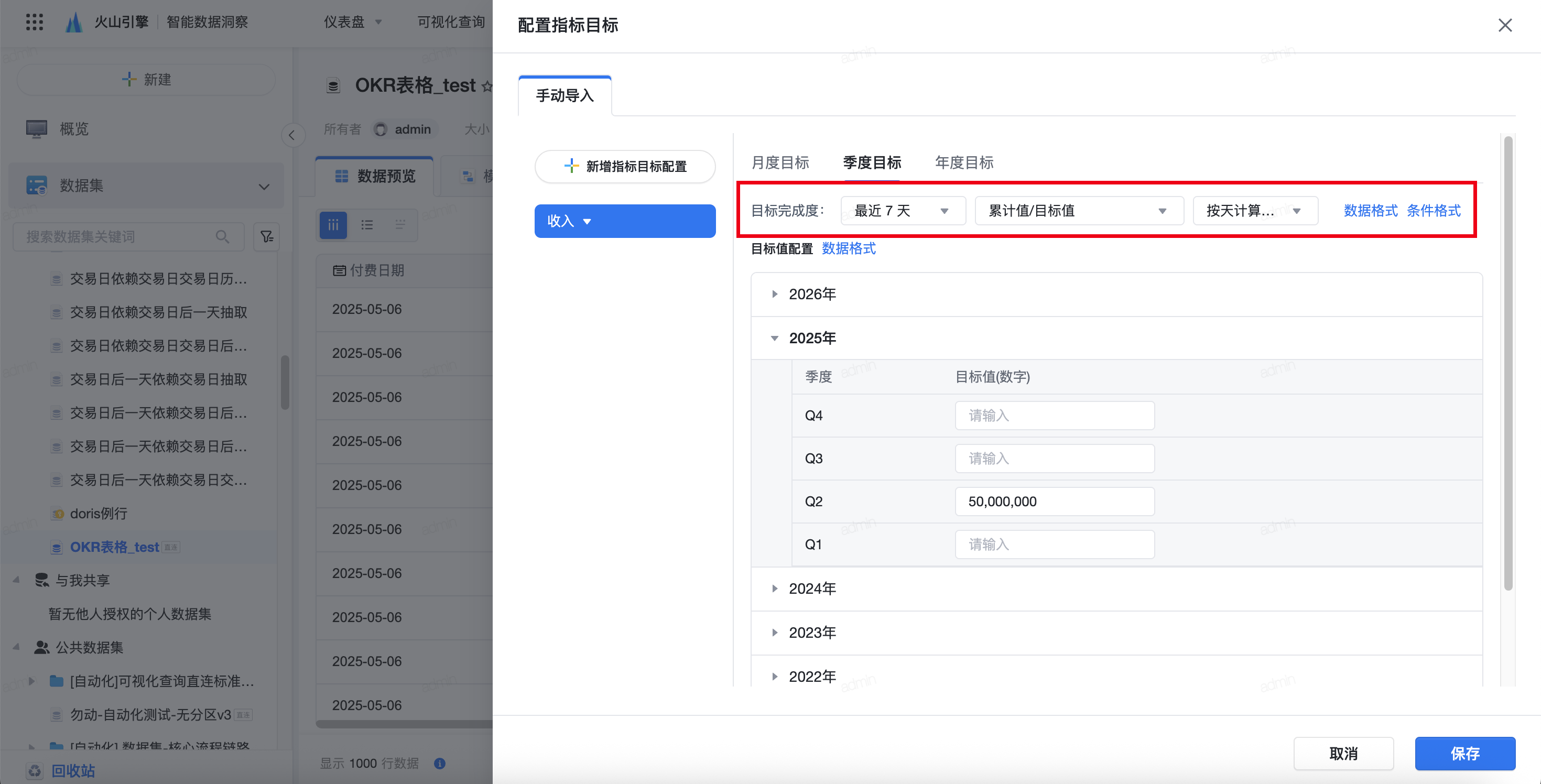
Task: Close the 配置指标目标 dialog
Action: pos(1504,25)
